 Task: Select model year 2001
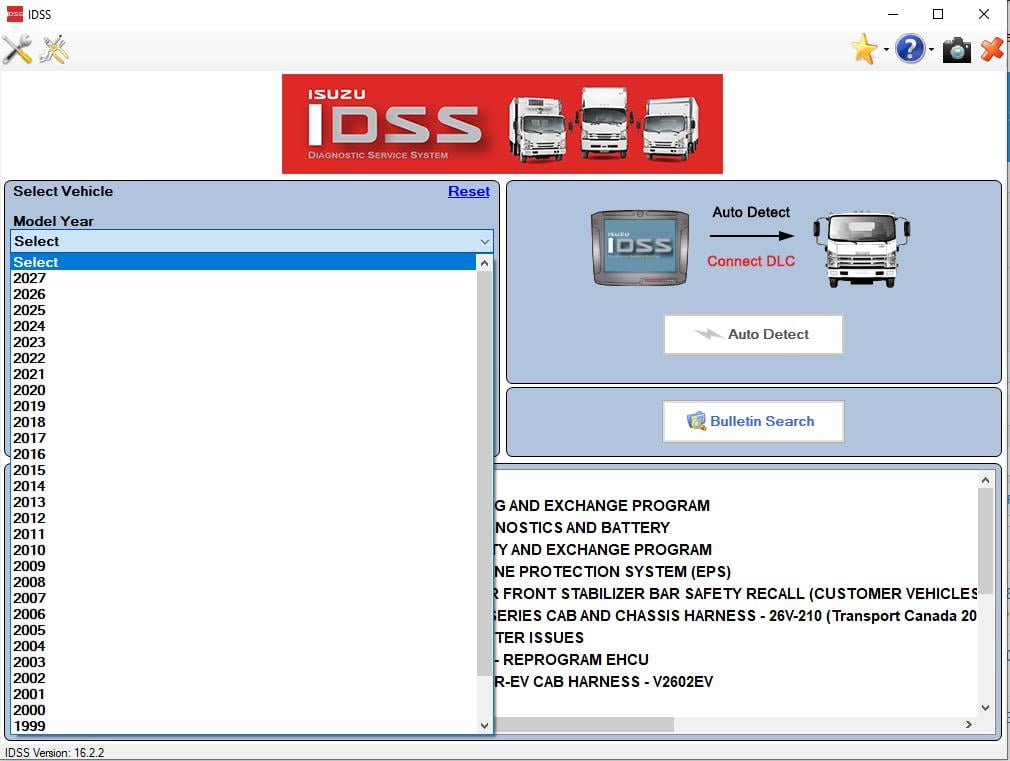243,694
